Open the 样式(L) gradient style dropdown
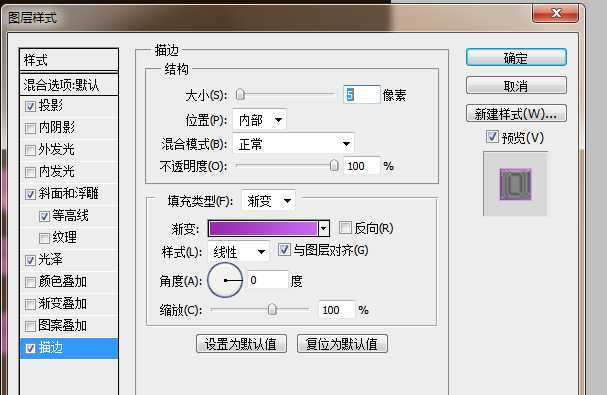Image resolution: width=607 pixels, height=395 pixels. pos(238,252)
